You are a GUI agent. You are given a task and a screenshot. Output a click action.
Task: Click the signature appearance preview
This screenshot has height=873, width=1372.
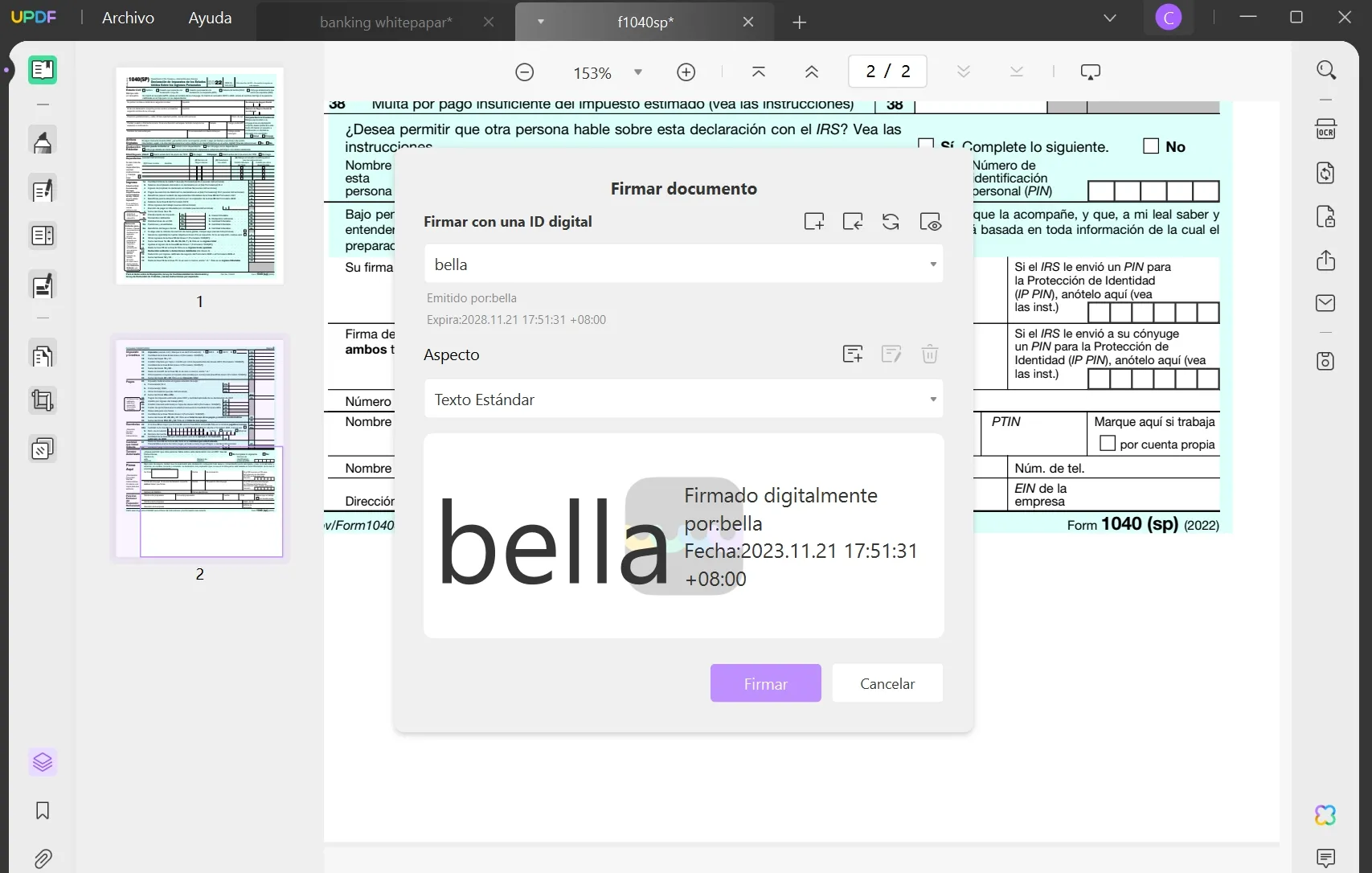pos(683,536)
